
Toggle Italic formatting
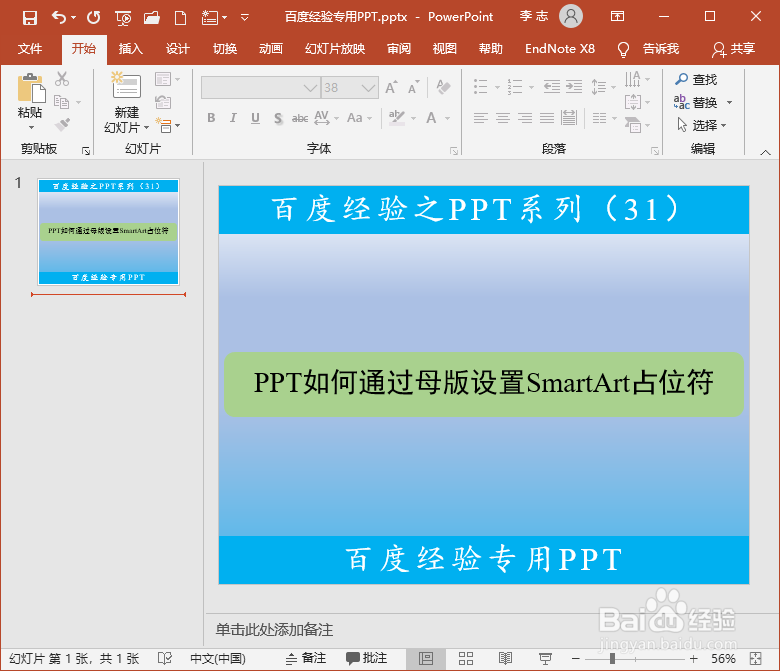(233, 118)
